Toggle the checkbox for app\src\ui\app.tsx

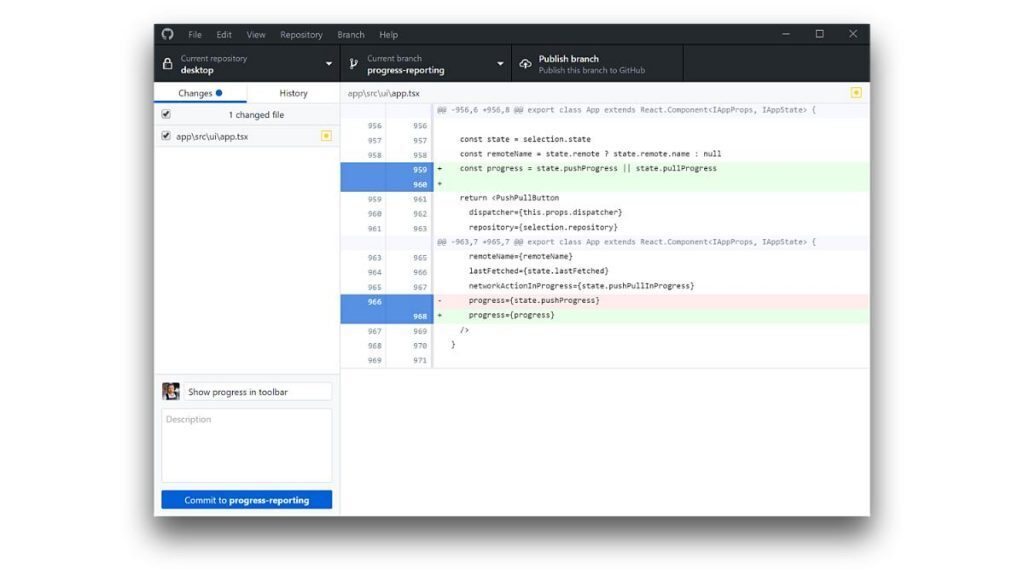pyautogui.click(x=167, y=136)
